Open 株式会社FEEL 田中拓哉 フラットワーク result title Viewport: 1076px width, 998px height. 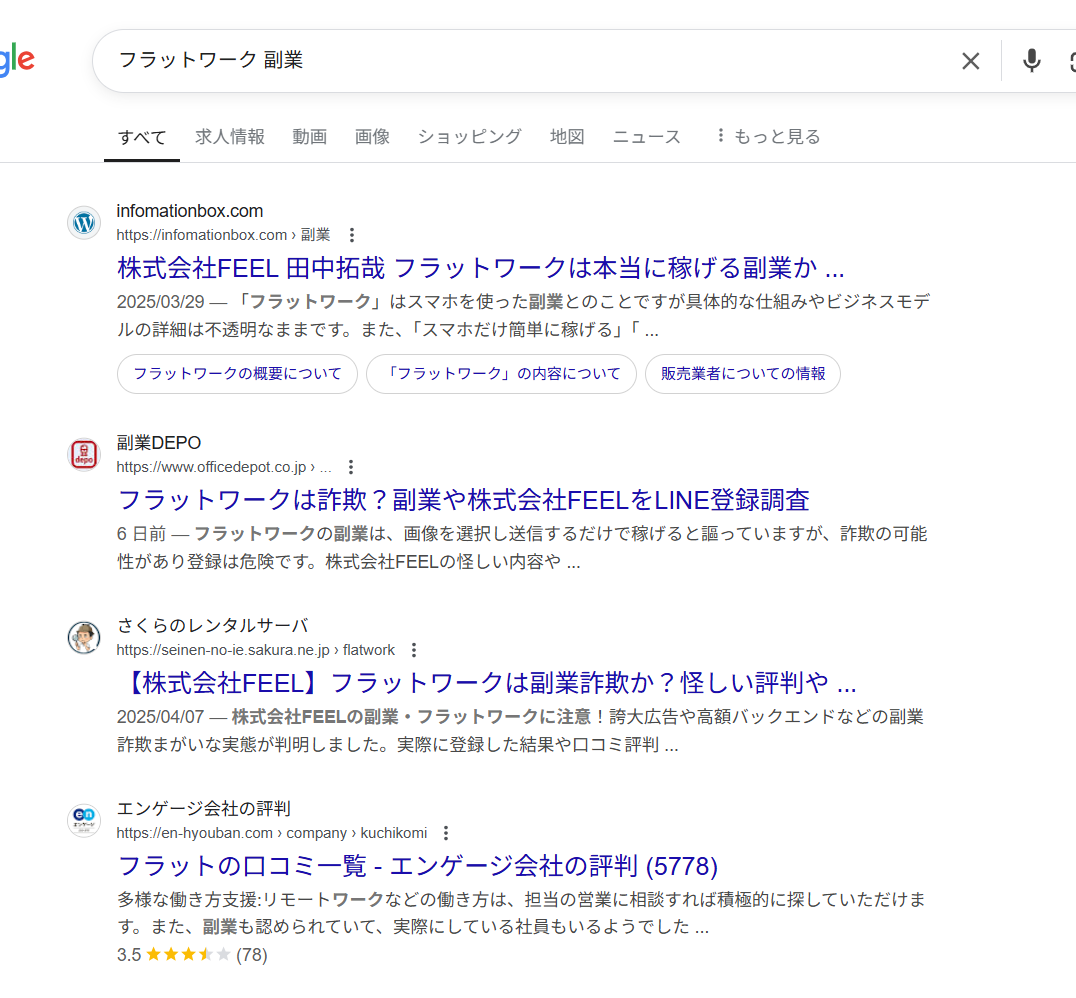[480, 268]
